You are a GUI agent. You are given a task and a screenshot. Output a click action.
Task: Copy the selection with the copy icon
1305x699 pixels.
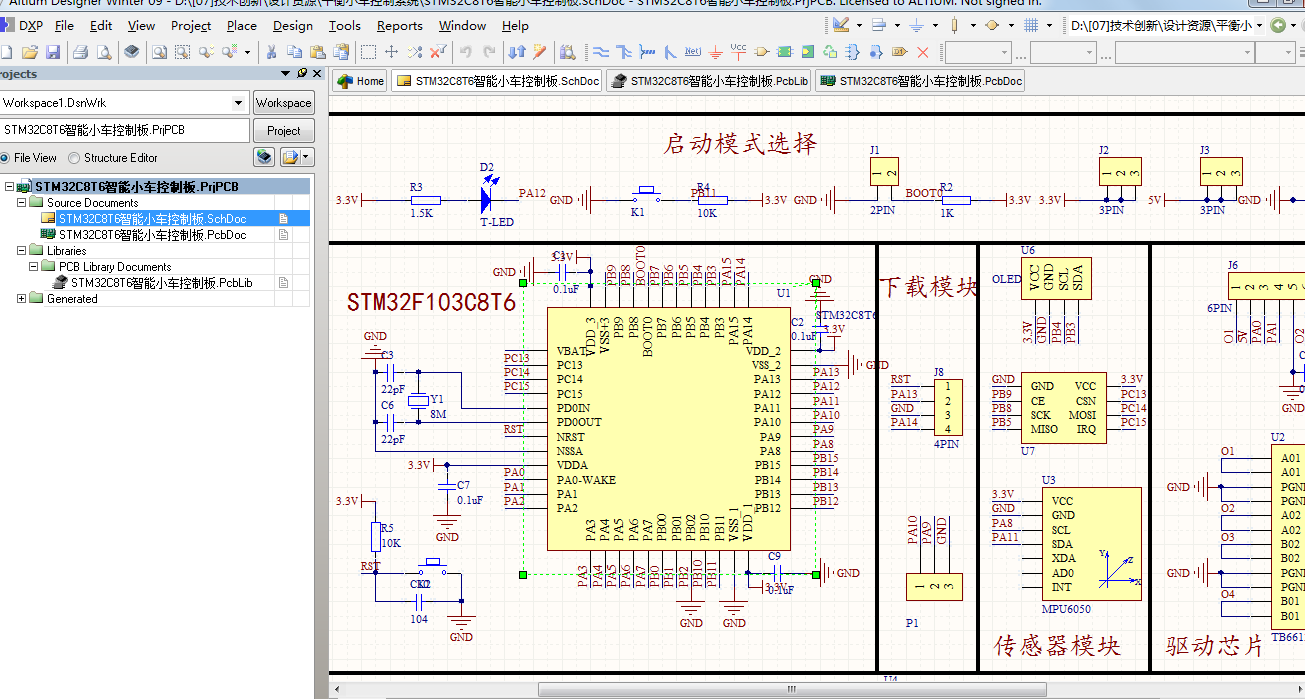point(294,51)
